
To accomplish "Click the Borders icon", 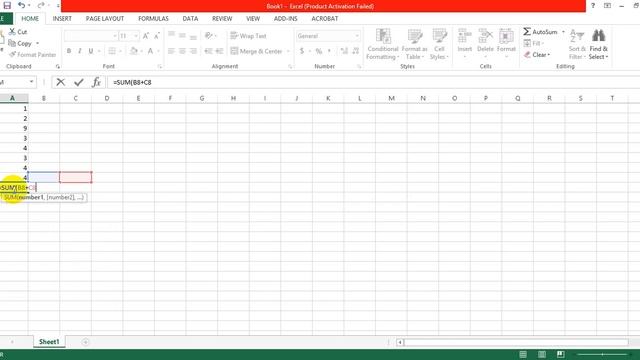I will (x=112, y=51).
